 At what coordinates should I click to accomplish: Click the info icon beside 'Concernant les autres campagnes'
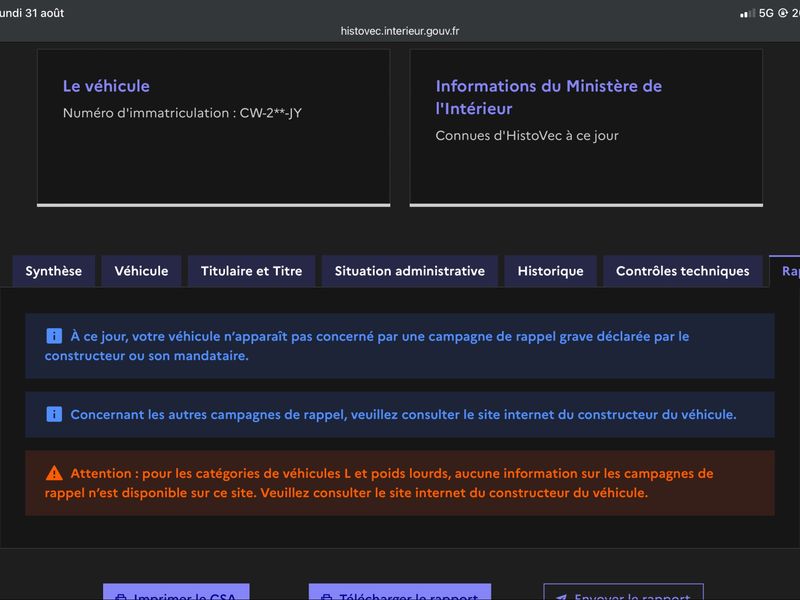pos(54,414)
